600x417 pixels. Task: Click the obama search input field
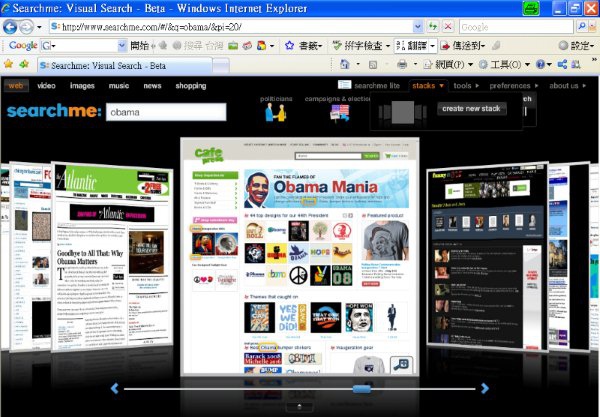(x=166, y=112)
